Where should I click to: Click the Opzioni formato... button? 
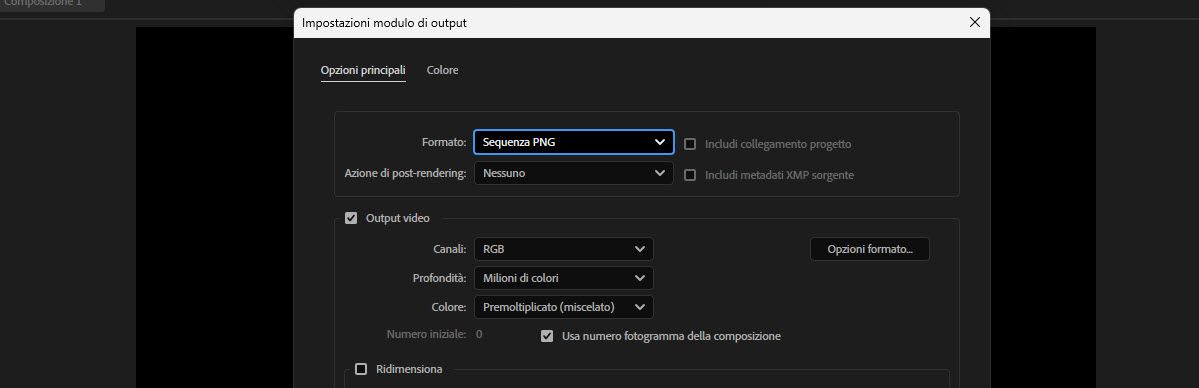(869, 249)
